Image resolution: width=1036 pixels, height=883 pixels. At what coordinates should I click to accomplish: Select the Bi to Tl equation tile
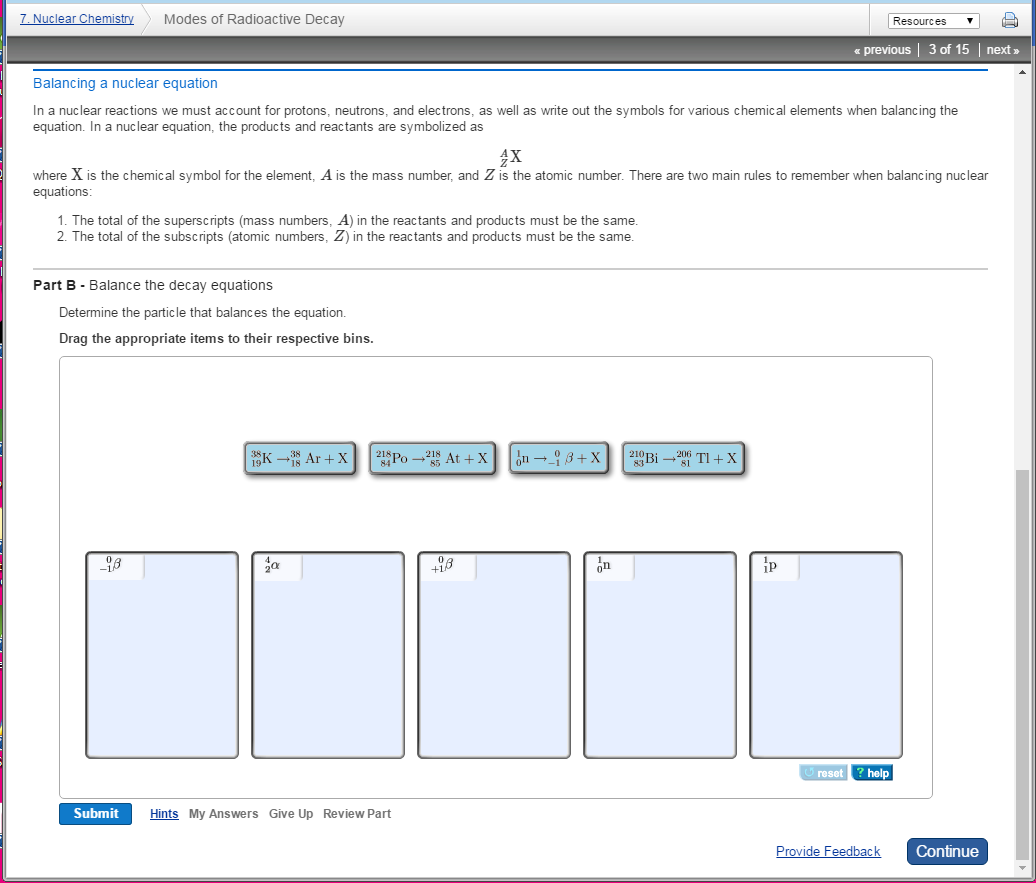click(x=683, y=459)
